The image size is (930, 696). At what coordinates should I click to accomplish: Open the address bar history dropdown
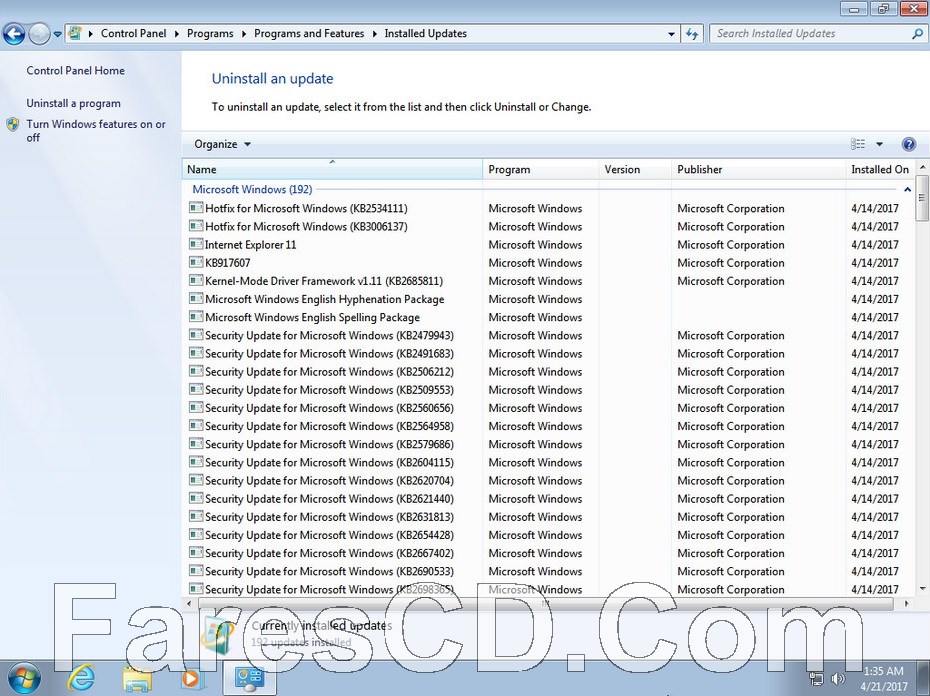click(x=671, y=34)
